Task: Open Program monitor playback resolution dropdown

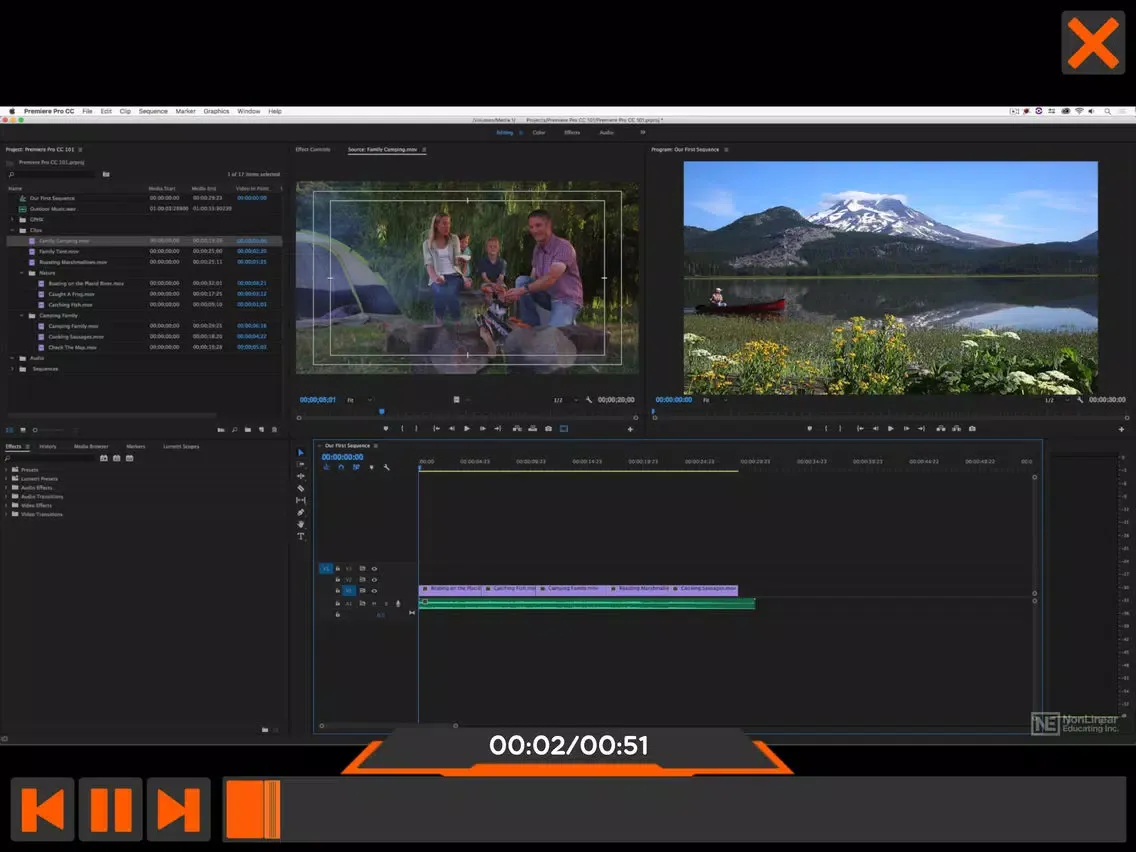Action: [x=1058, y=400]
